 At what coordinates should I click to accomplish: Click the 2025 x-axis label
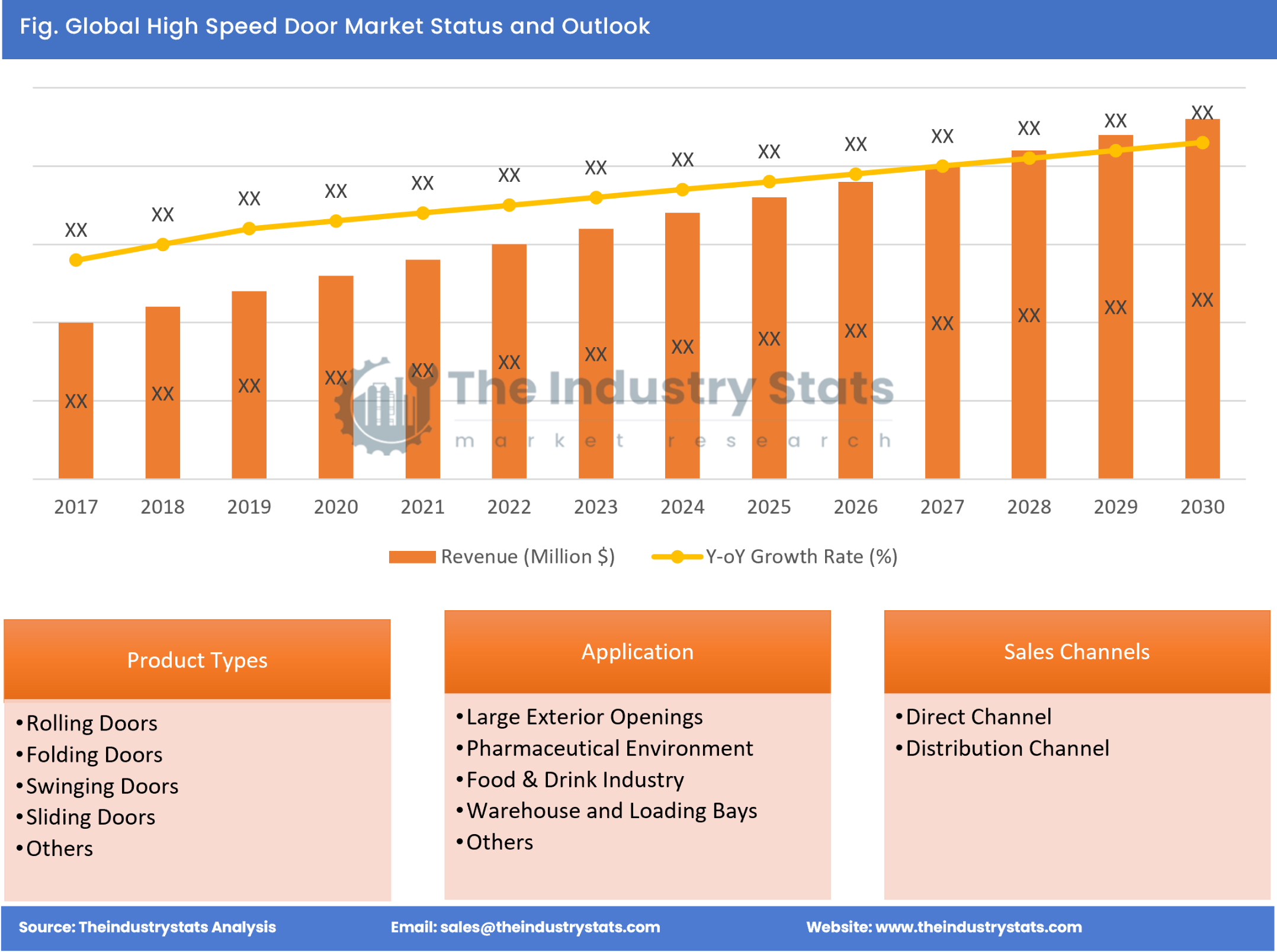(769, 507)
